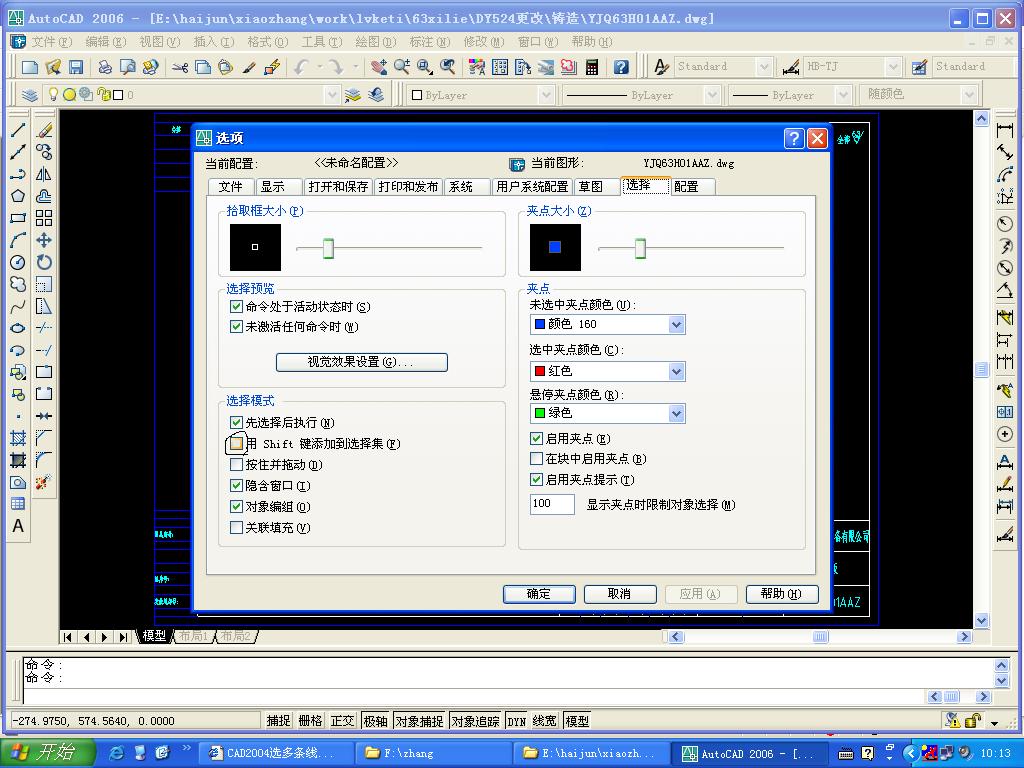Image resolution: width=1024 pixels, height=768 pixels.
Task: Click the Hatch draw tool icon
Action: point(18,439)
